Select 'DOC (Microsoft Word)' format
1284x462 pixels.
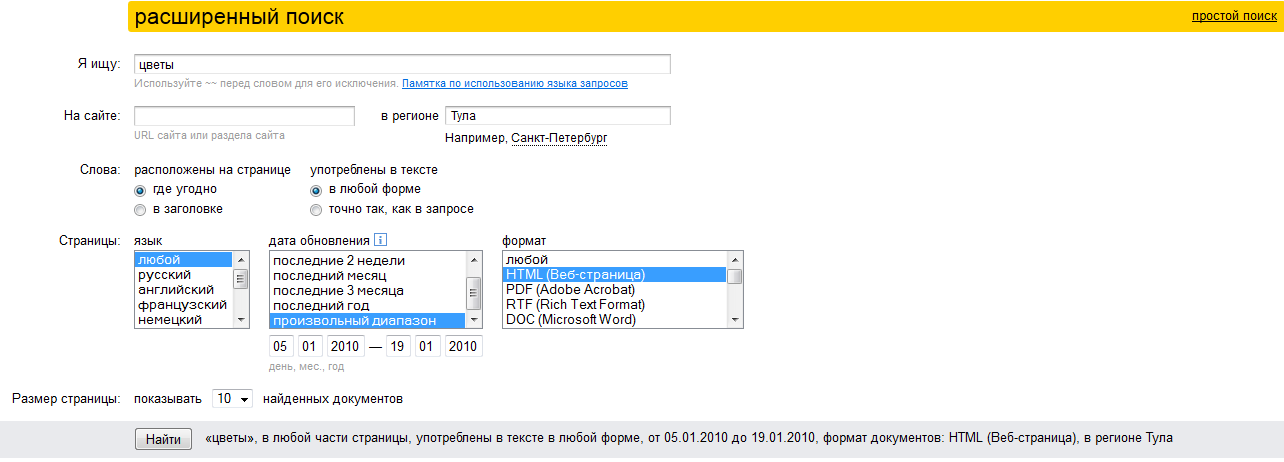pyautogui.click(x=615, y=319)
